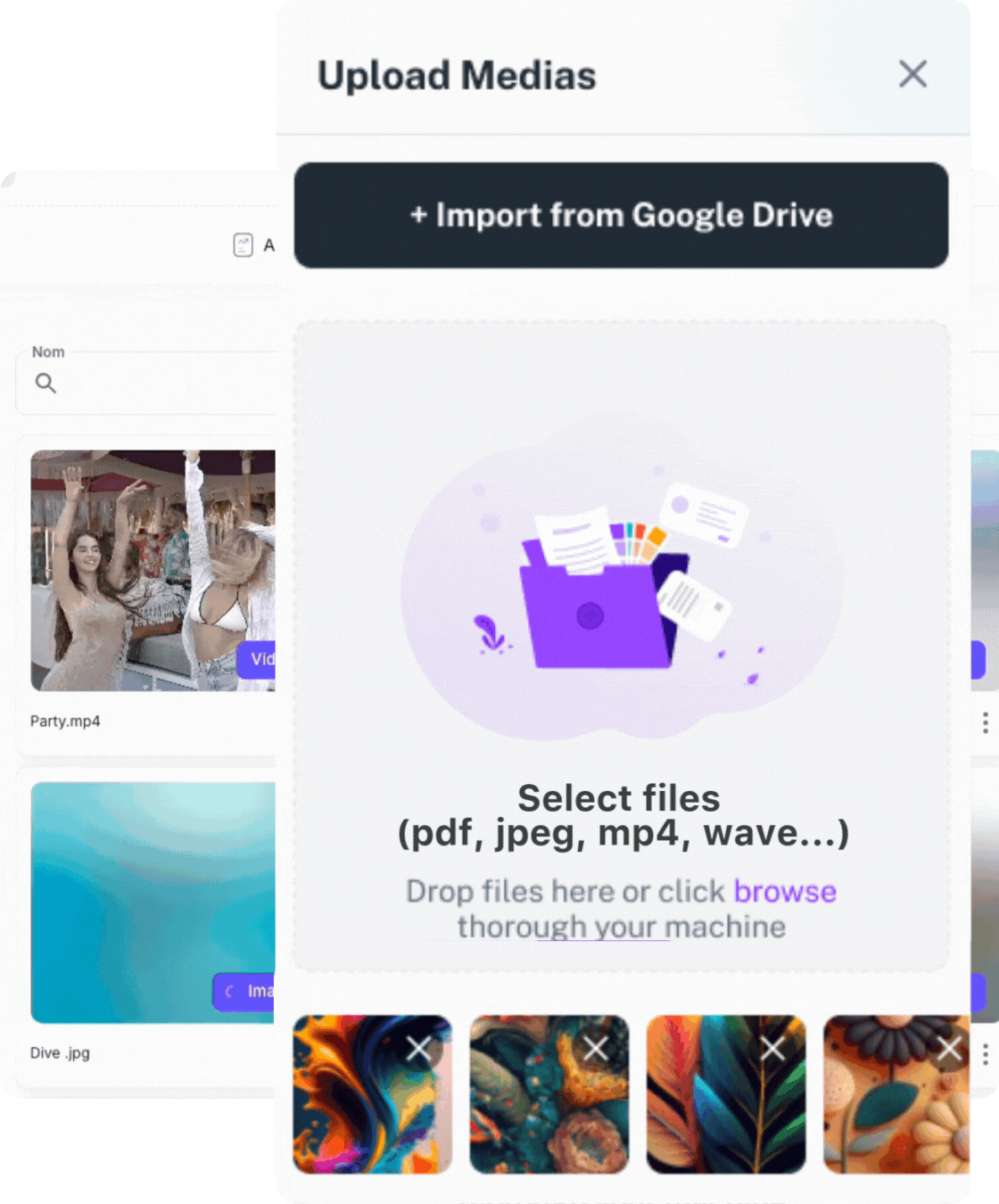Click the Ima badge on Dive .jpg
The width and height of the screenshot is (999, 1204).
click(x=244, y=991)
